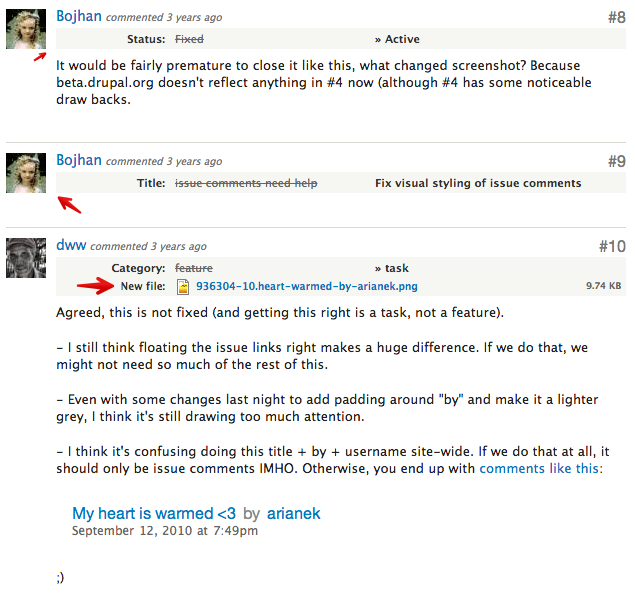The width and height of the screenshot is (635, 595).
Task: Open Bojhan's profile from comment #9
Action: [x=79, y=160]
